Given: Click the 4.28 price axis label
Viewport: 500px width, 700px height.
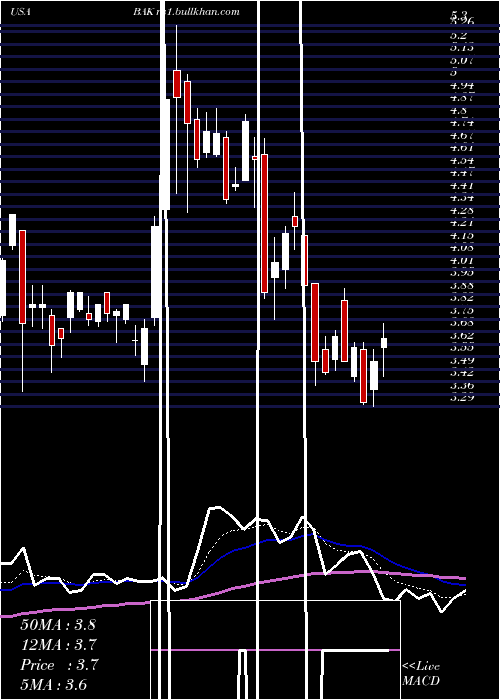Looking at the screenshot, I should 462,210.
